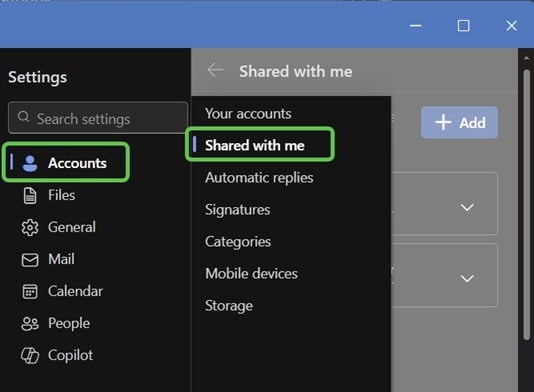Select Your accounts submenu item

click(x=248, y=114)
